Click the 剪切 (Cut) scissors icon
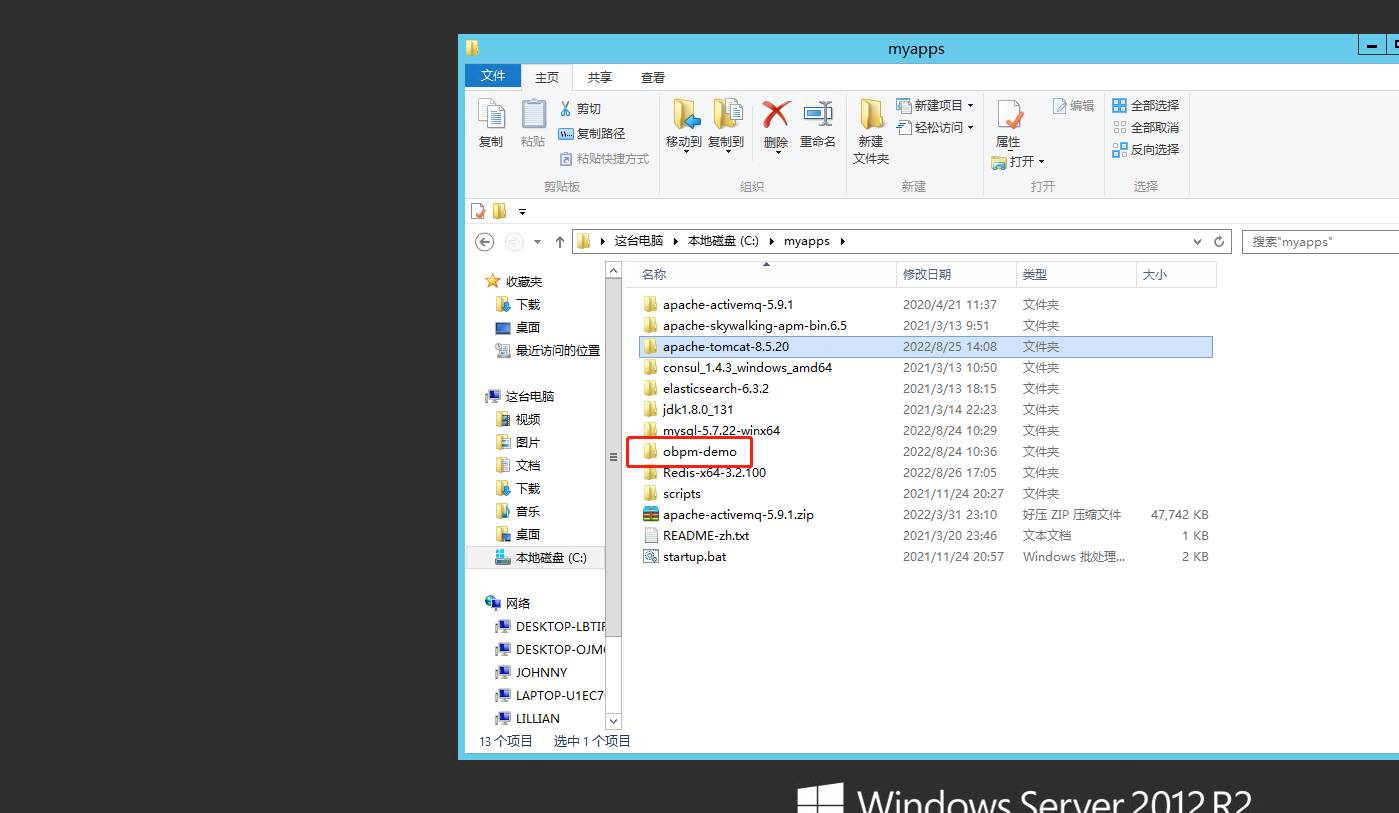Screen dimensions: 1399x813 (x=566, y=108)
